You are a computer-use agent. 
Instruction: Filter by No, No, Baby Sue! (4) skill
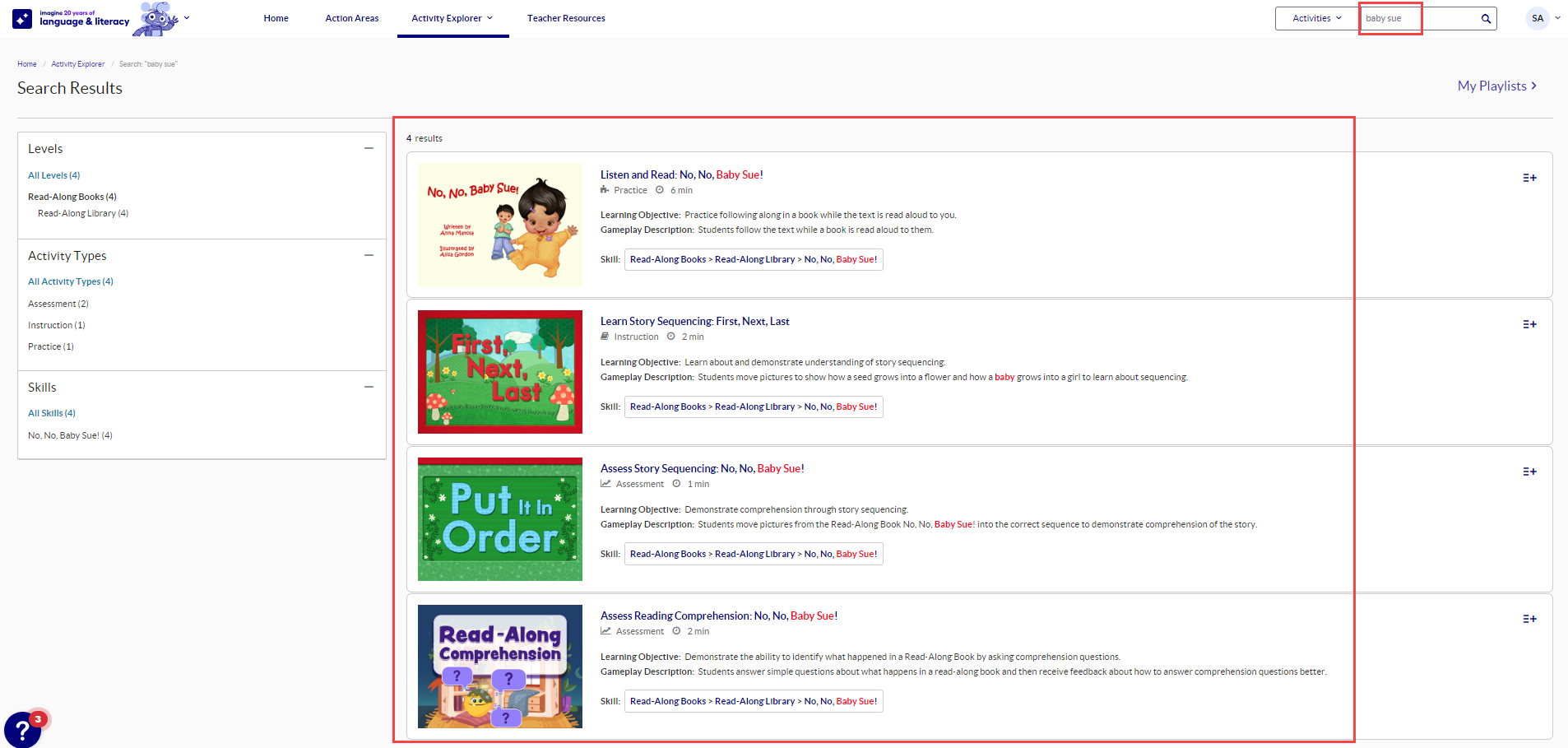point(70,435)
